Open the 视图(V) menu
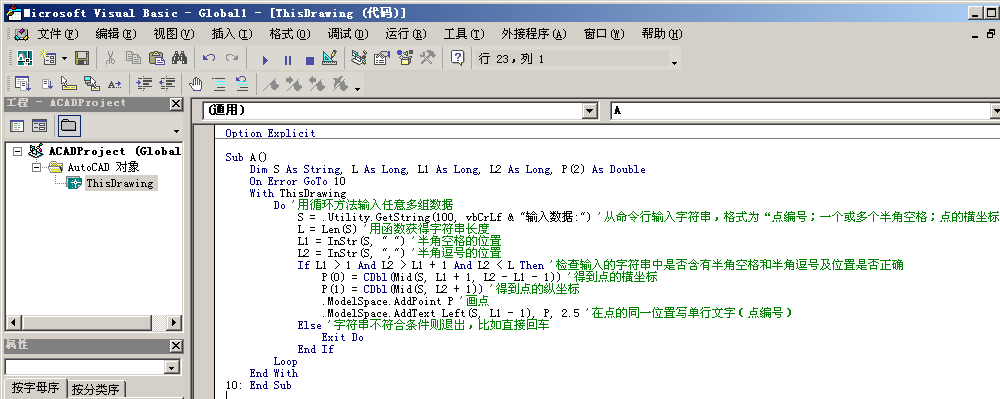Viewport: 1000px width, 399px height. point(173,34)
